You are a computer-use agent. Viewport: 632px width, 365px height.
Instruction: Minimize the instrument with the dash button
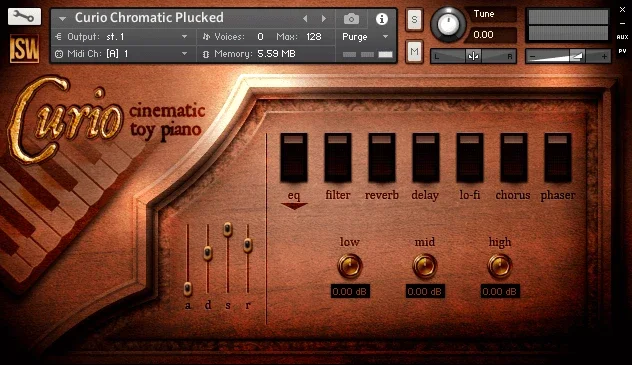point(623,24)
